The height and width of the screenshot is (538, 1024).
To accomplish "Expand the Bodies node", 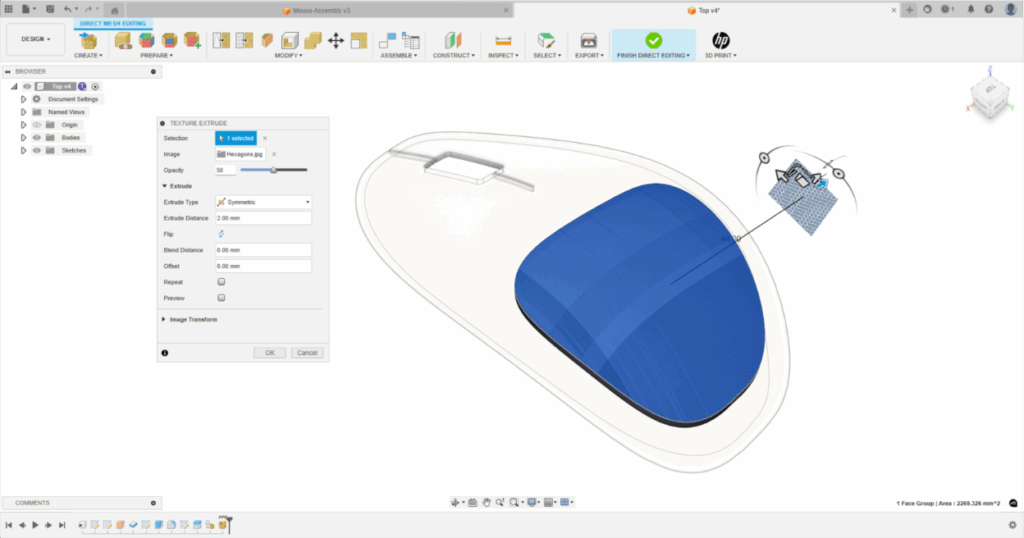I will click(24, 138).
